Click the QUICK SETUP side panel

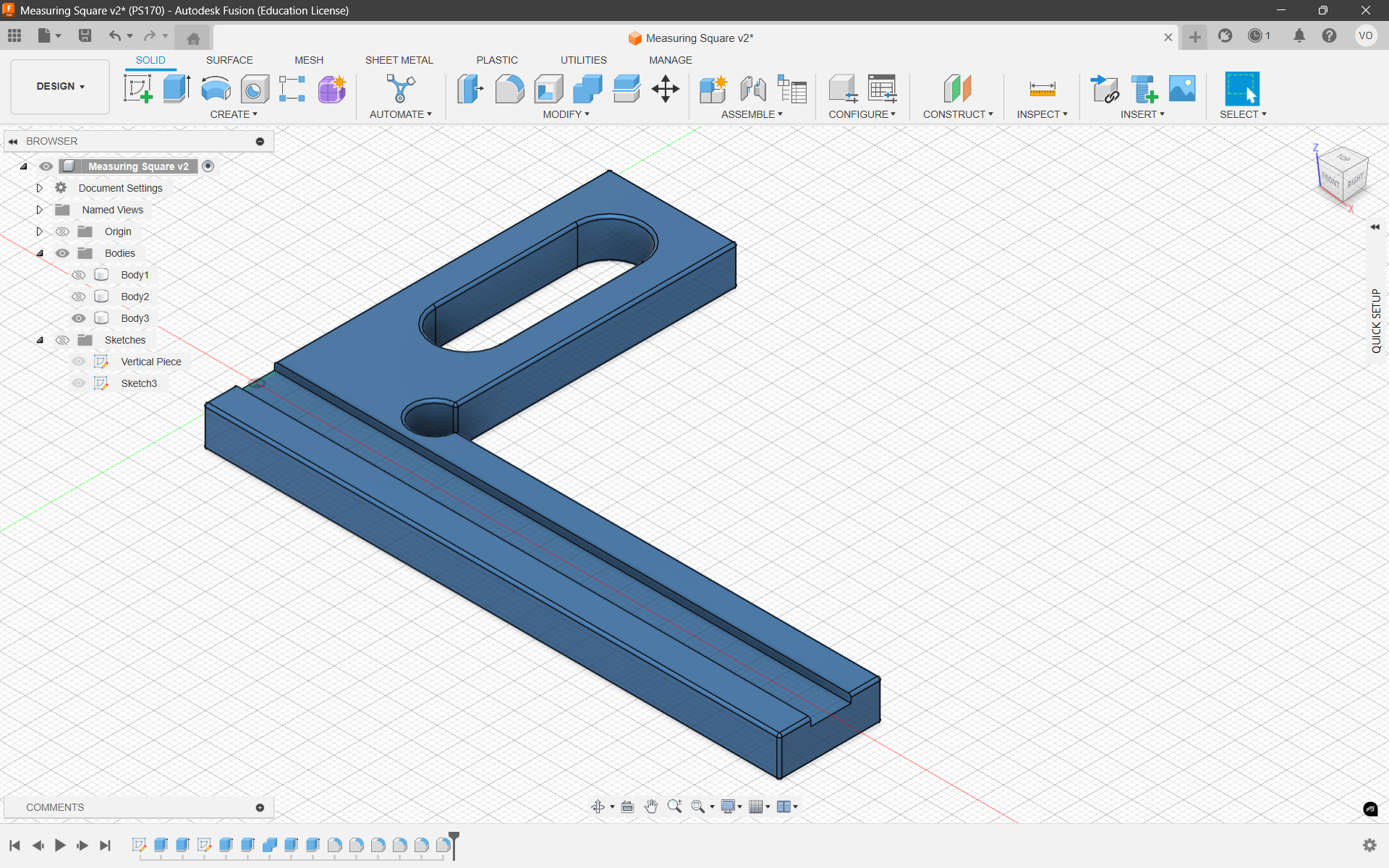(1376, 321)
